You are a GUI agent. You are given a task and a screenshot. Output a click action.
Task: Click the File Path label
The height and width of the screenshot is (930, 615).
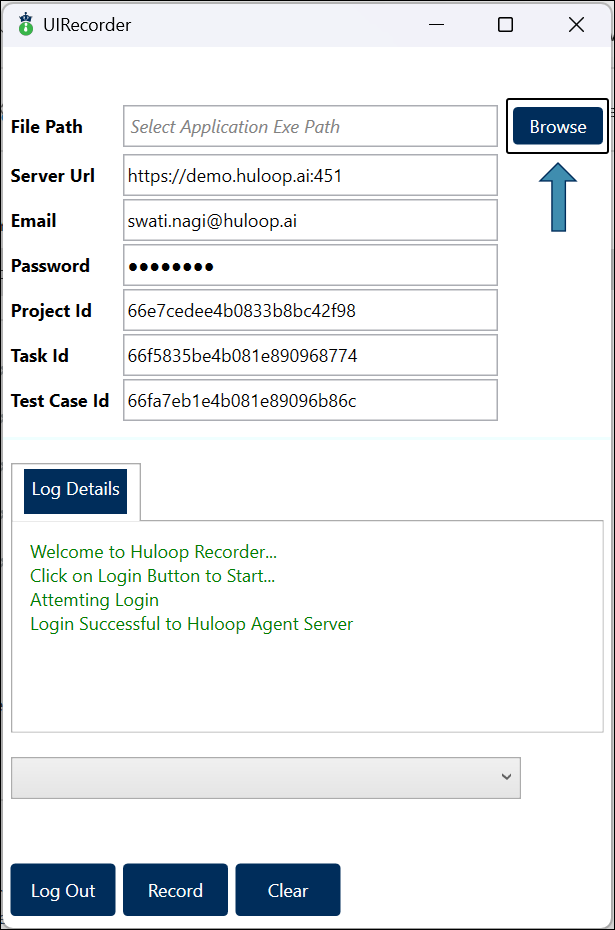click(x=46, y=126)
